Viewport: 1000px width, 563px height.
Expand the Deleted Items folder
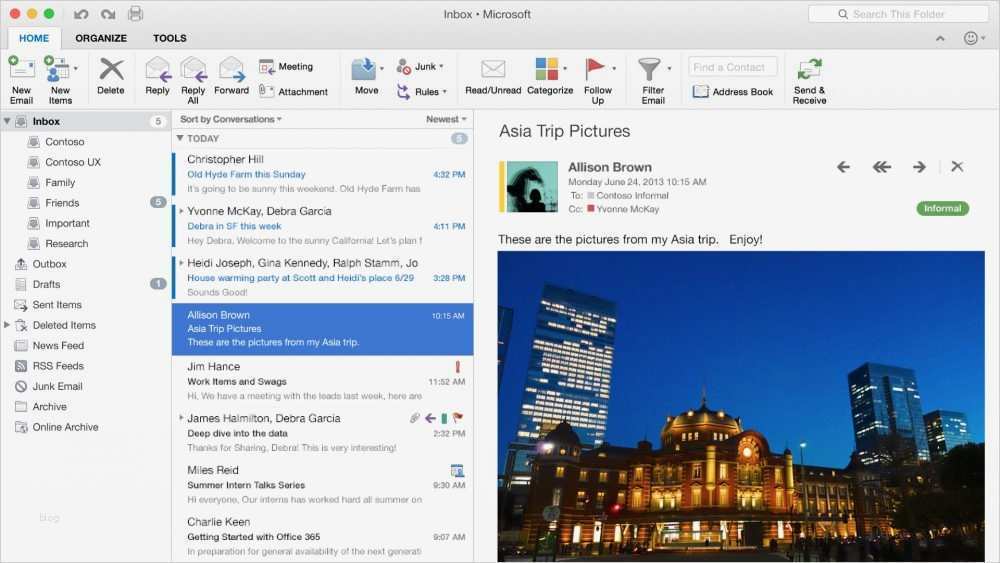pyautogui.click(x=7, y=325)
